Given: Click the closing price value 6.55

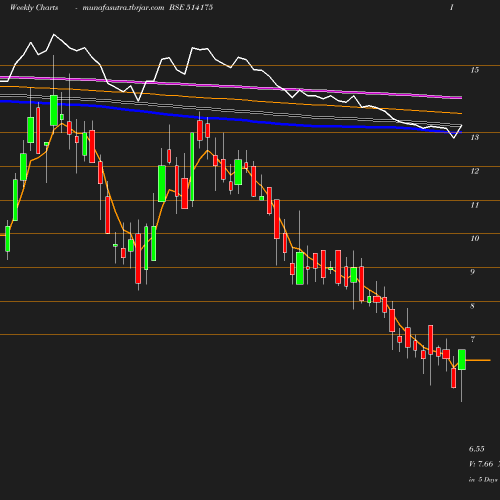Looking at the screenshot, I should click(477, 449).
